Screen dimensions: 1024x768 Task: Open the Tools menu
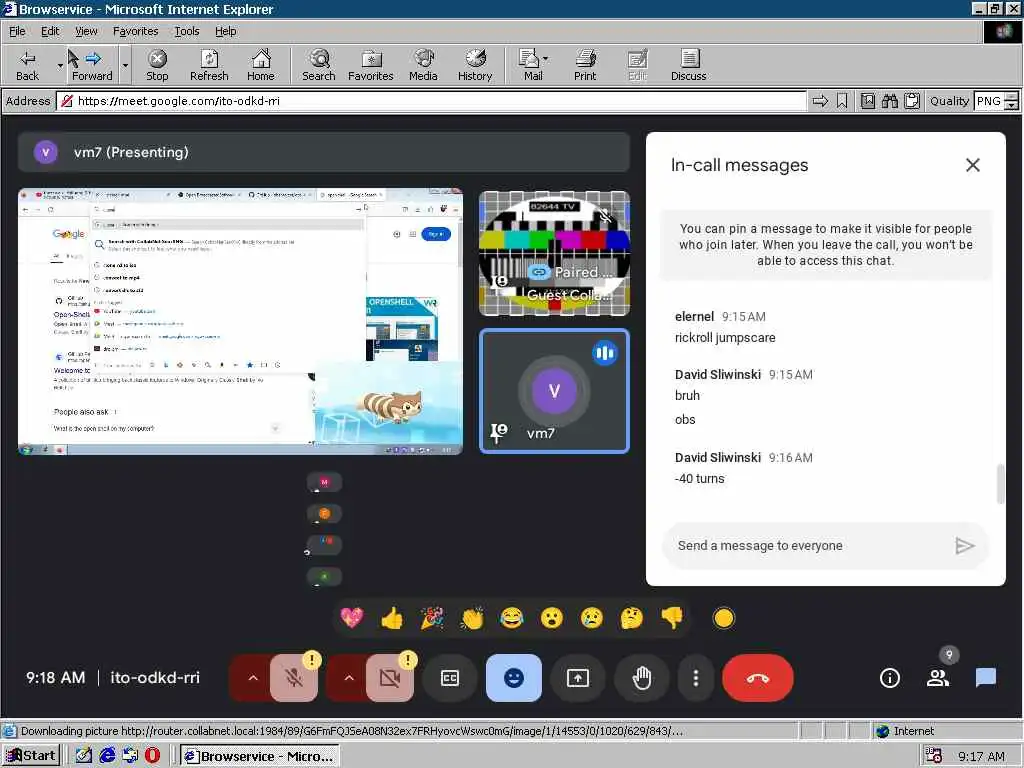(186, 31)
